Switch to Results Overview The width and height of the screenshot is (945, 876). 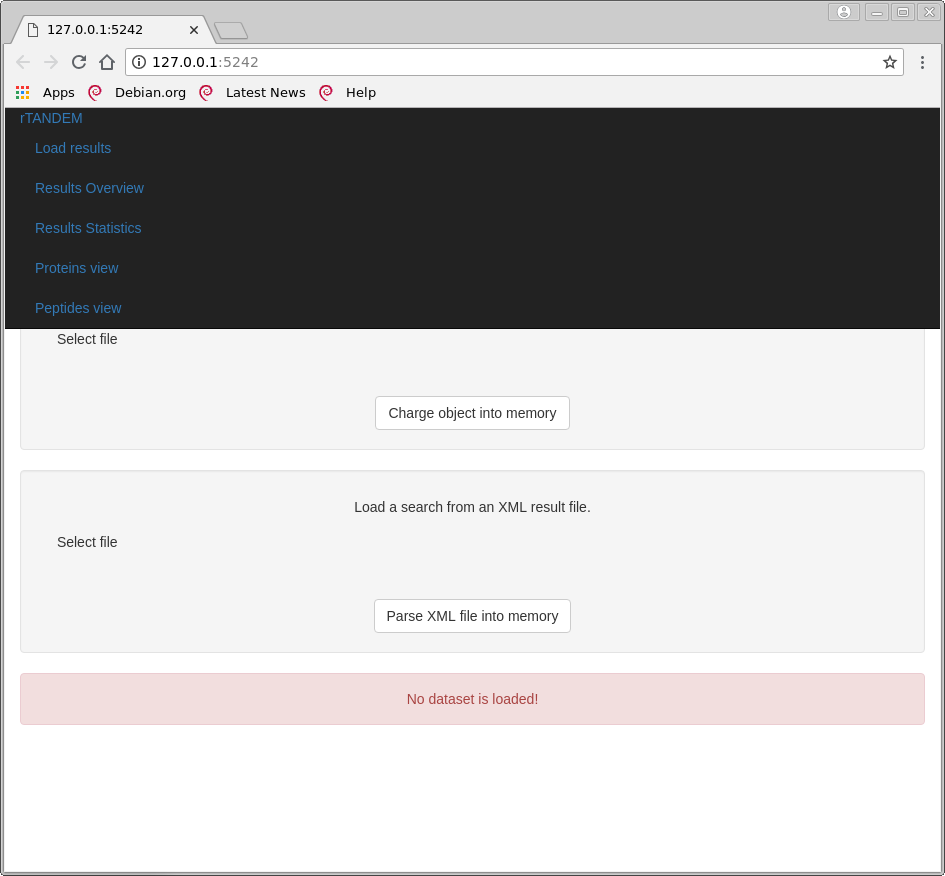coord(89,188)
